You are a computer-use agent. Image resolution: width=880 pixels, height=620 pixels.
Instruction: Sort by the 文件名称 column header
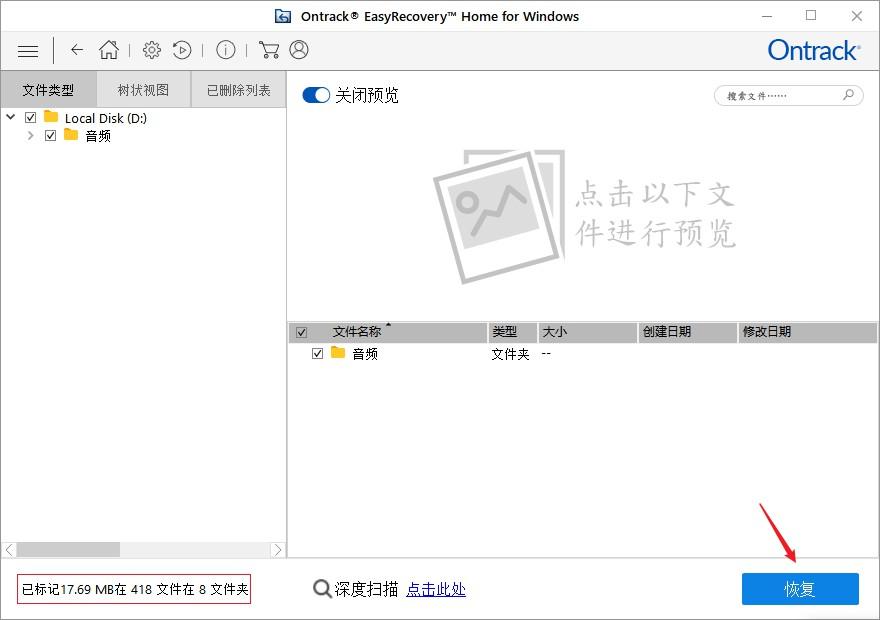click(x=356, y=332)
